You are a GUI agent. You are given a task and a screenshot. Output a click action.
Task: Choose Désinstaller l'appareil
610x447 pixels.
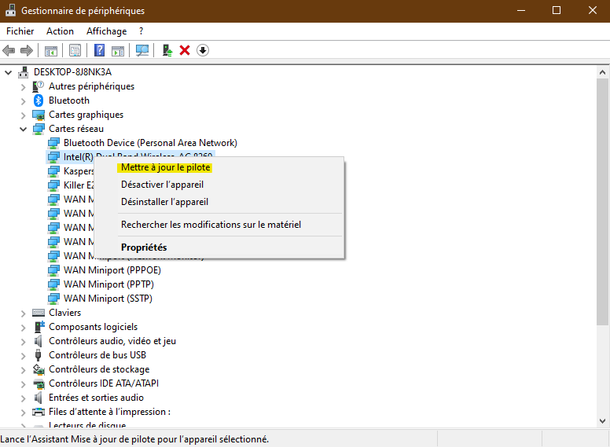coord(165,202)
